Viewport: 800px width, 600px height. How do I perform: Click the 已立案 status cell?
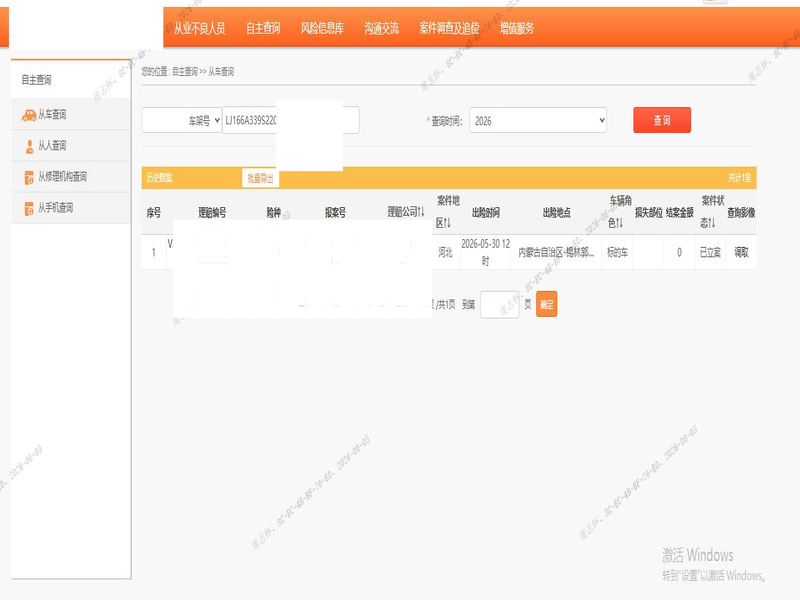pos(710,252)
